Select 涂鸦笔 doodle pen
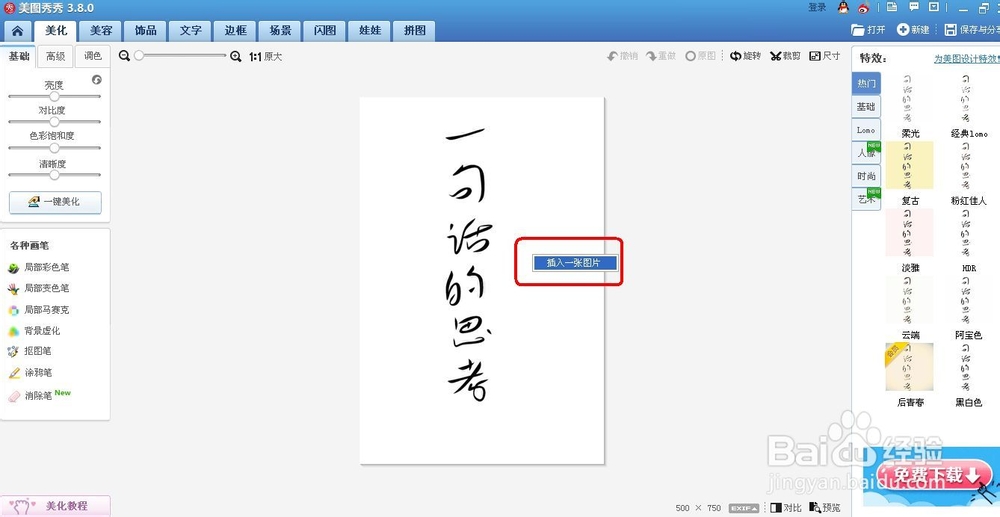 [x=29, y=373]
